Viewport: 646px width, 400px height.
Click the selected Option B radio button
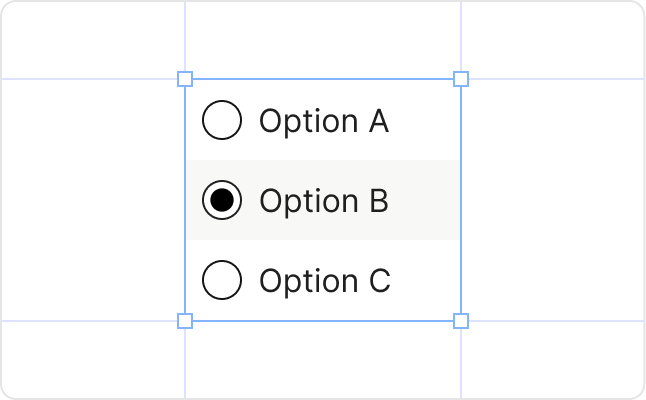click(222, 201)
